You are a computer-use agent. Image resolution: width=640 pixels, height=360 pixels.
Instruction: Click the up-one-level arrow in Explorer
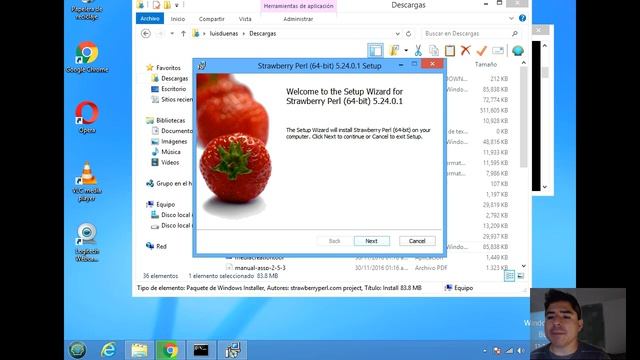pyautogui.click(x=184, y=33)
